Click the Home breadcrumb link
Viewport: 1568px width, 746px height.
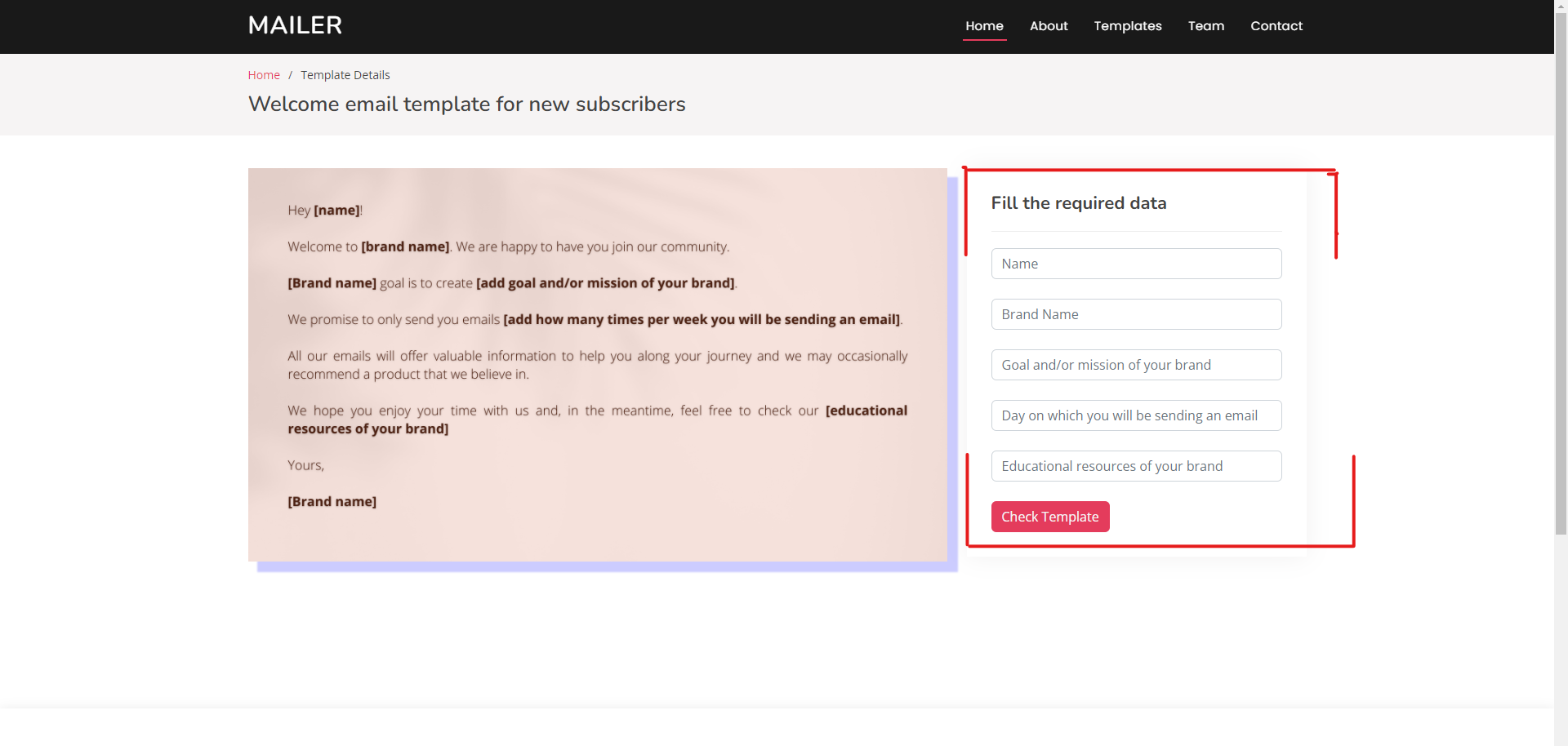click(x=263, y=74)
